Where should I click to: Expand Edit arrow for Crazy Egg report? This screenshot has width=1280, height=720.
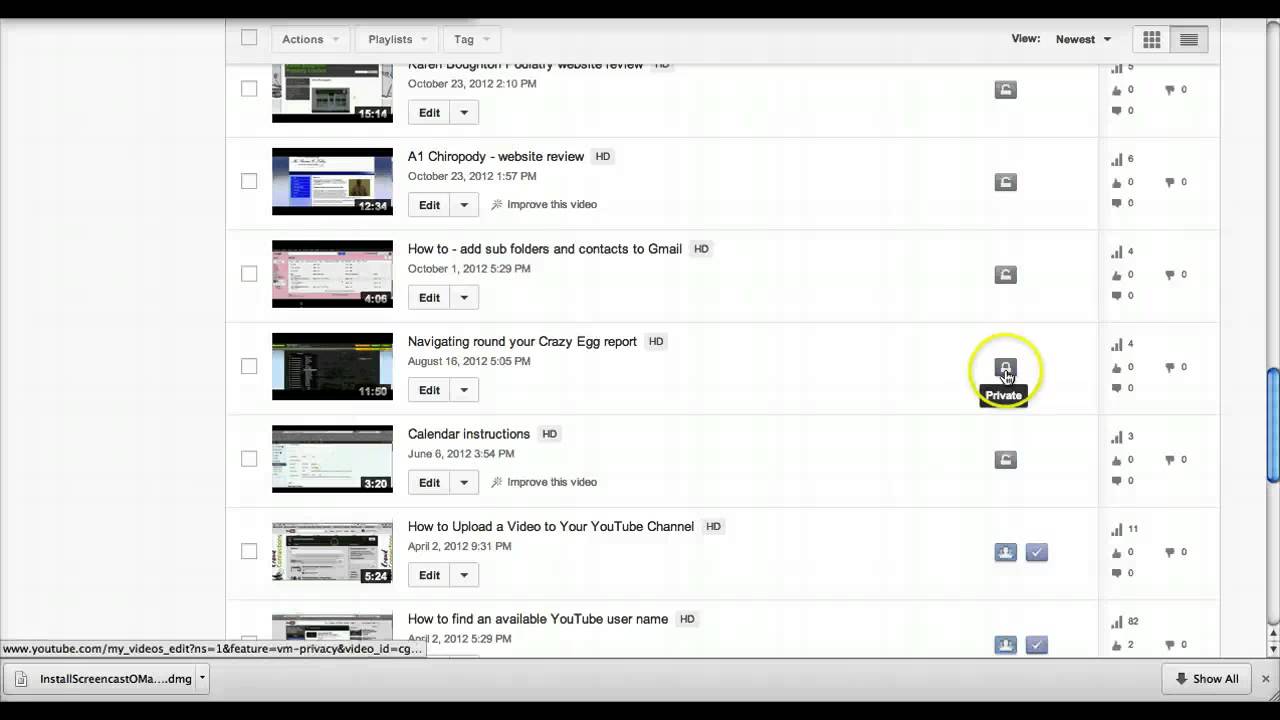coord(464,390)
